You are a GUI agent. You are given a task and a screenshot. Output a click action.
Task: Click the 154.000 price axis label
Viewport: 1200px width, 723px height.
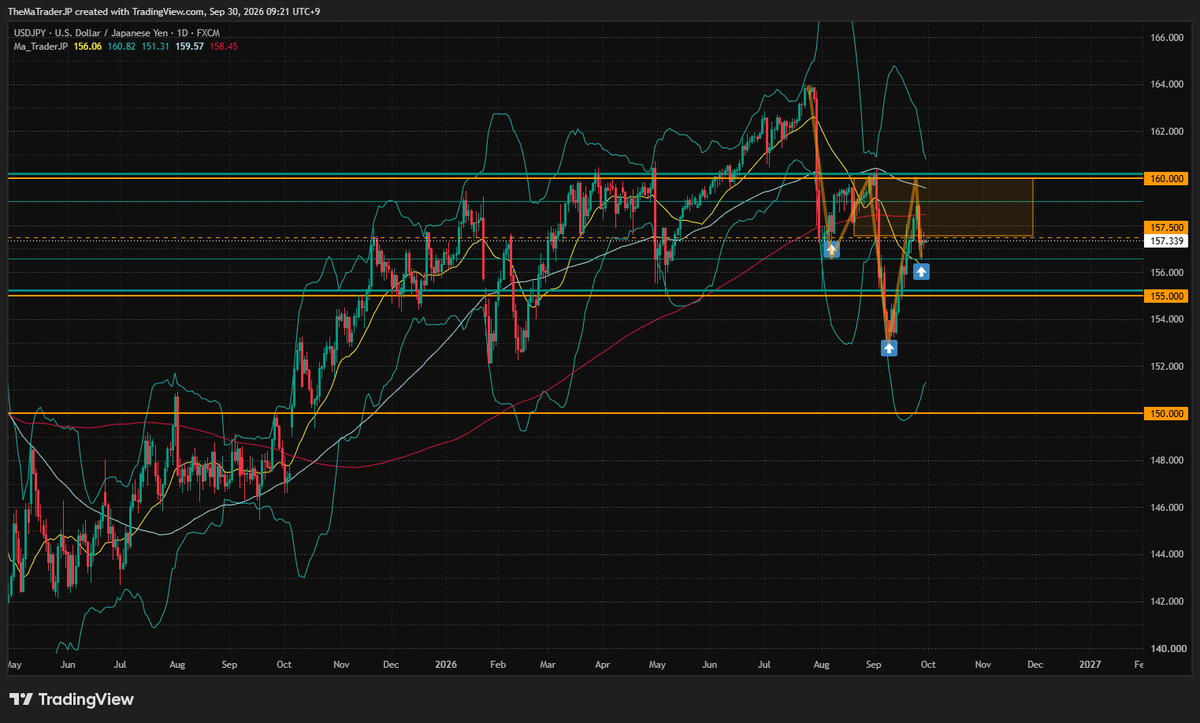pyautogui.click(x=1167, y=319)
